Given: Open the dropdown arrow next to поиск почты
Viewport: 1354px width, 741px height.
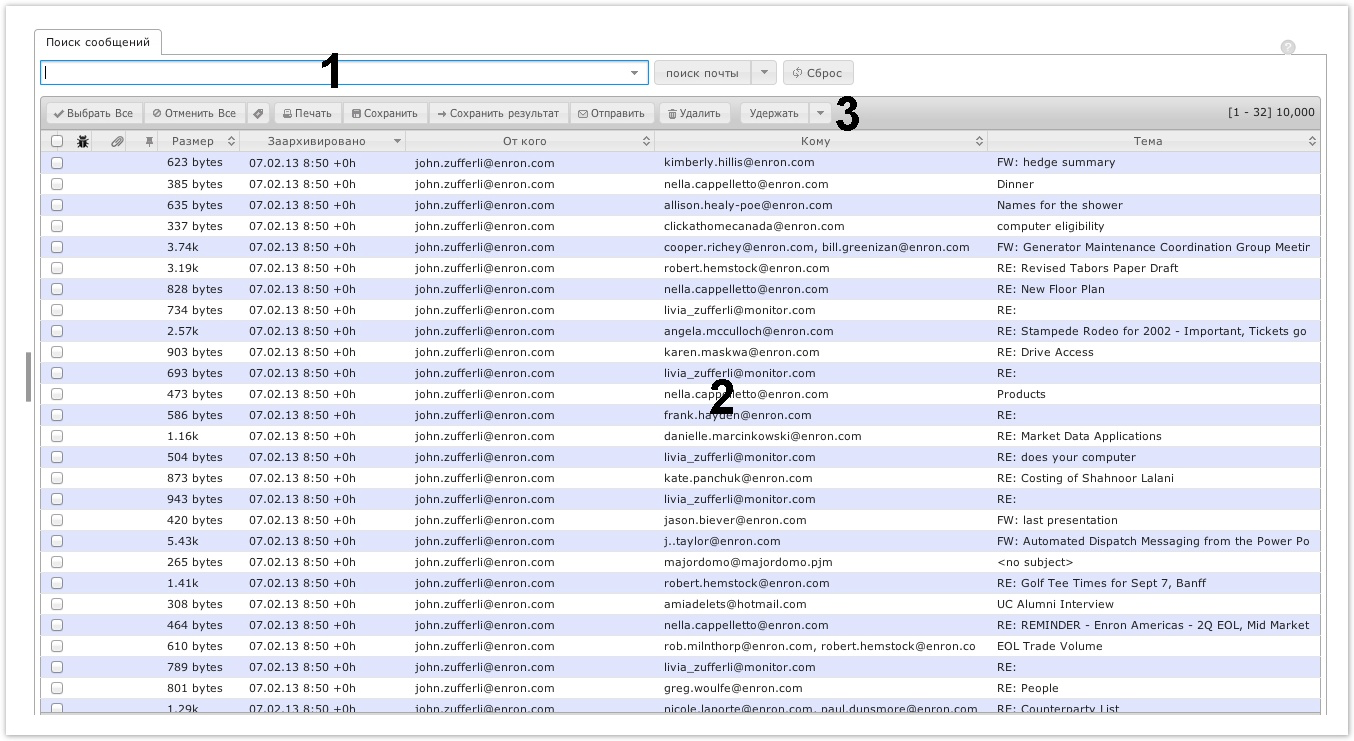Looking at the screenshot, I should coord(763,73).
